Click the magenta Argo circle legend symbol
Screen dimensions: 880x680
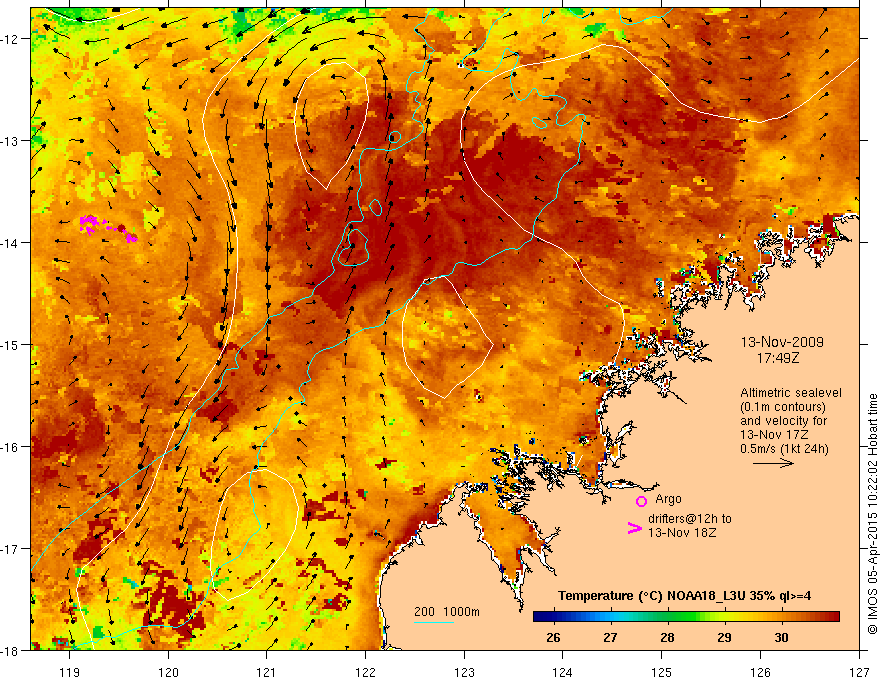coord(641,502)
